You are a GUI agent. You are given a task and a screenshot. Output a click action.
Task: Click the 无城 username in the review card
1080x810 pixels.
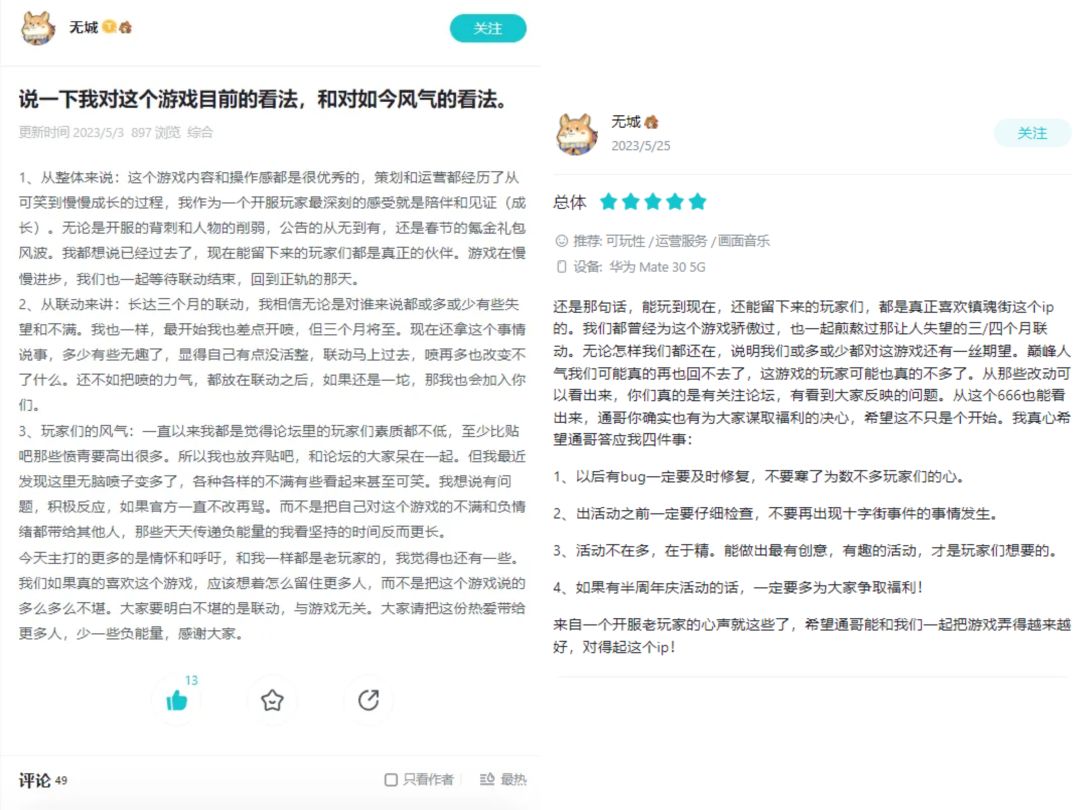point(625,122)
